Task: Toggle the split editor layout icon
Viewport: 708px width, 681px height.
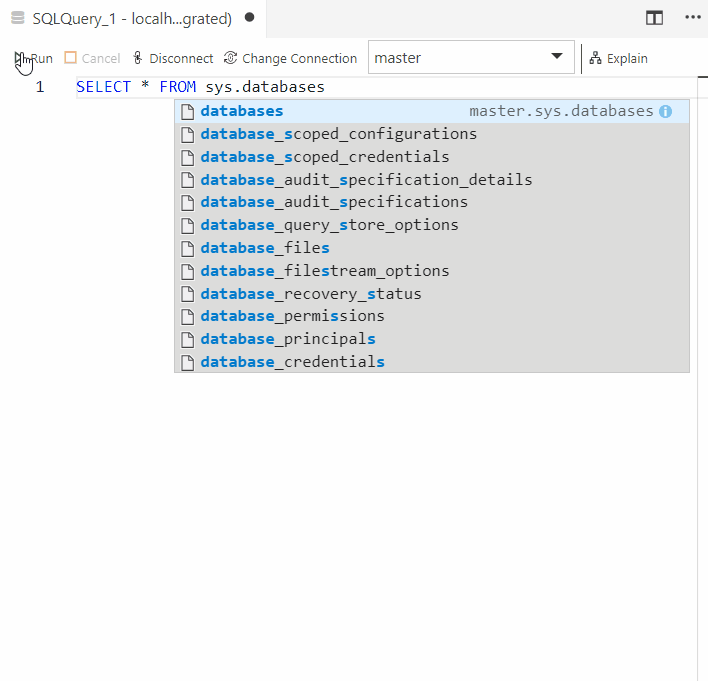Action: pos(654,18)
